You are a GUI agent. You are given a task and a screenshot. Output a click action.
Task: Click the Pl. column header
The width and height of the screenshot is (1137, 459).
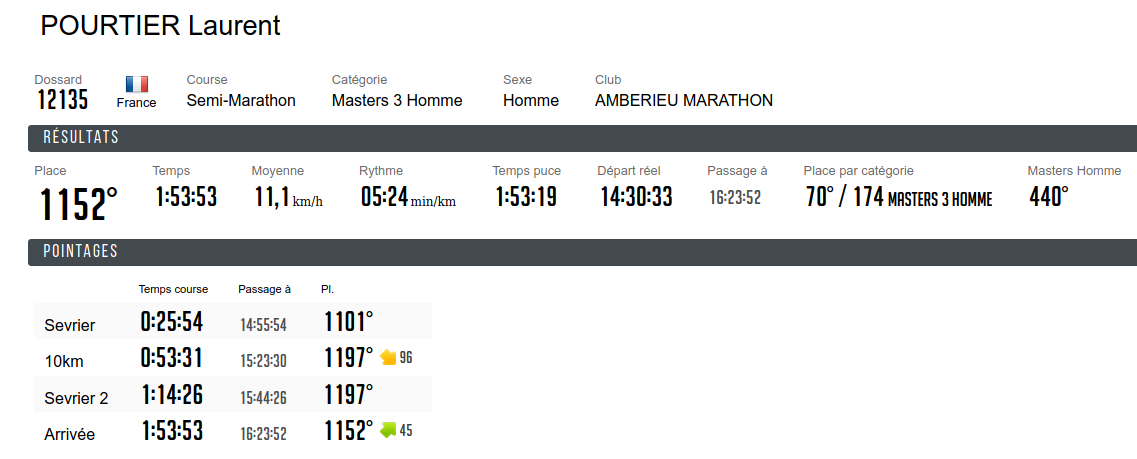pyautogui.click(x=328, y=289)
